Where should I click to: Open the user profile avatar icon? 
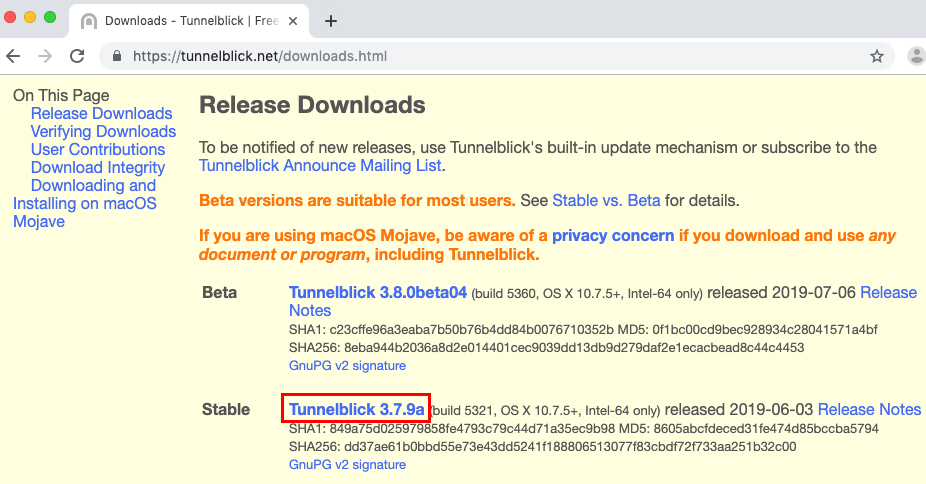point(915,57)
